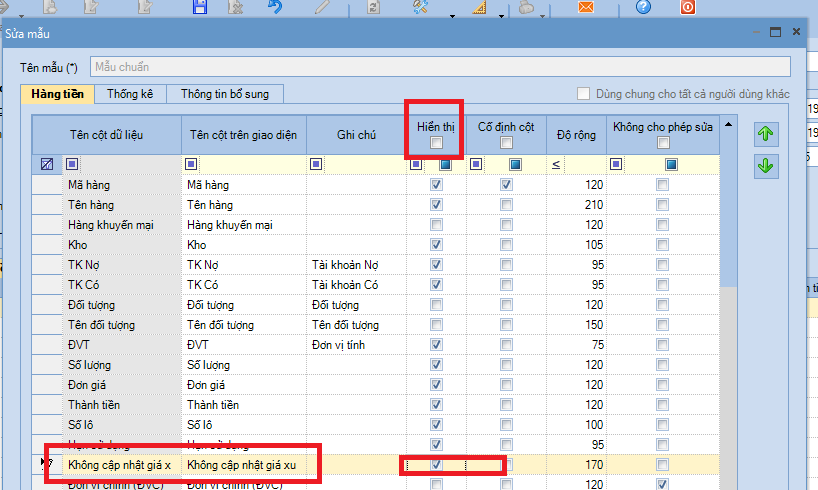This screenshot has width=818, height=490.
Task: Move row up with green up arrow
Action: [x=766, y=134]
